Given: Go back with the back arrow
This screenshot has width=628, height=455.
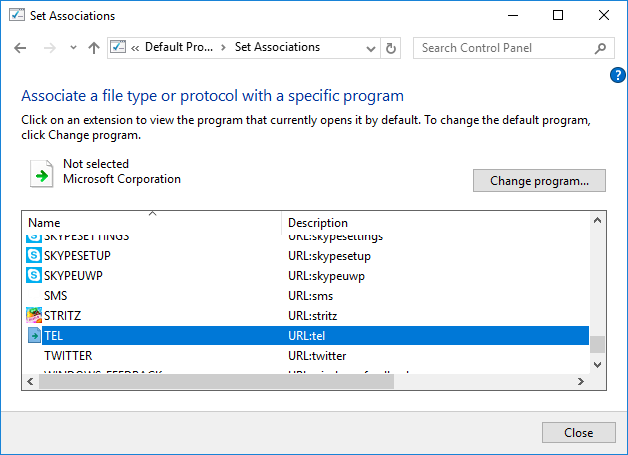Looking at the screenshot, I should click(x=20, y=48).
